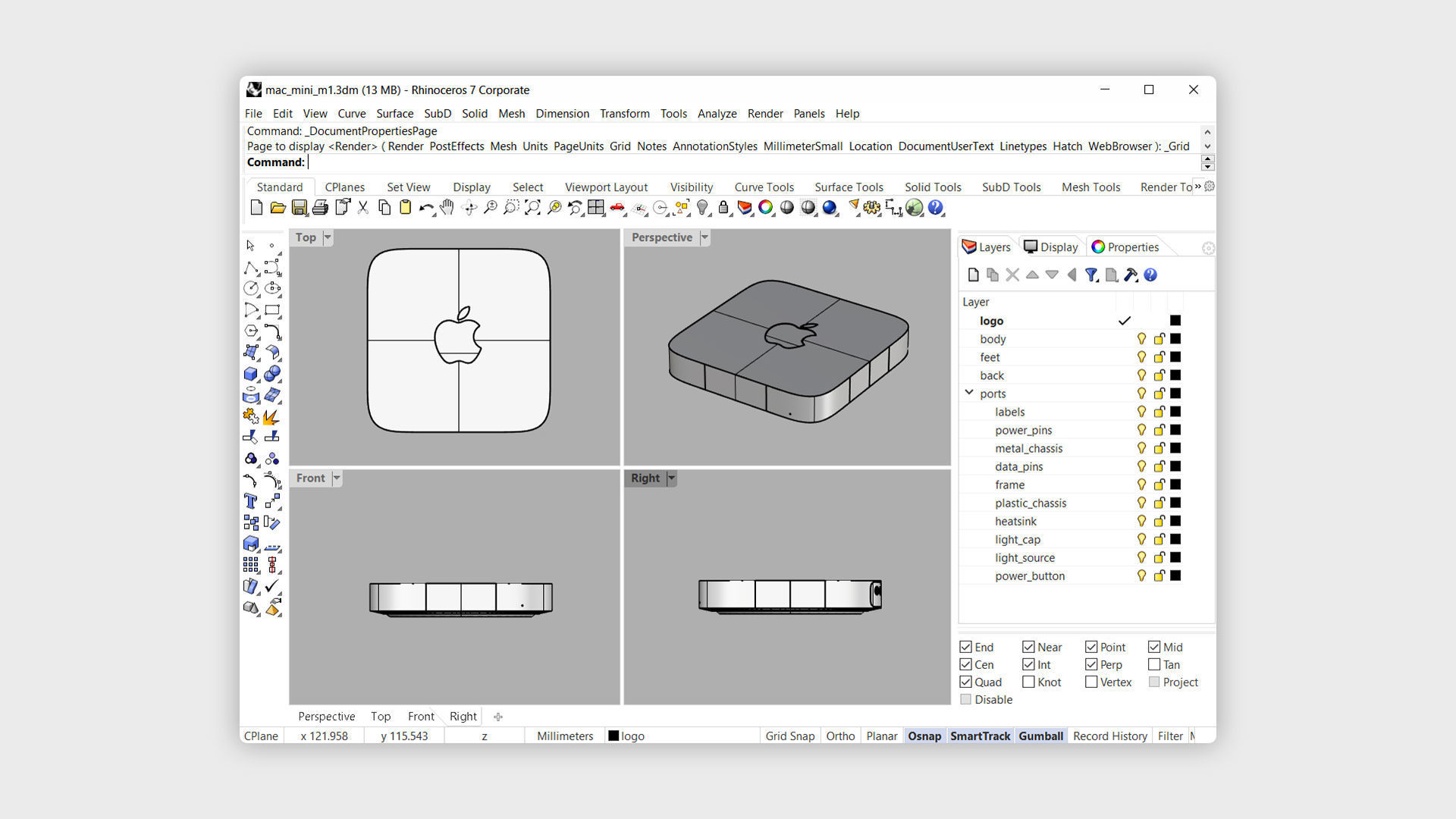Screen dimensions: 1456x819
Task: Open the Render menu
Action: [765, 114]
